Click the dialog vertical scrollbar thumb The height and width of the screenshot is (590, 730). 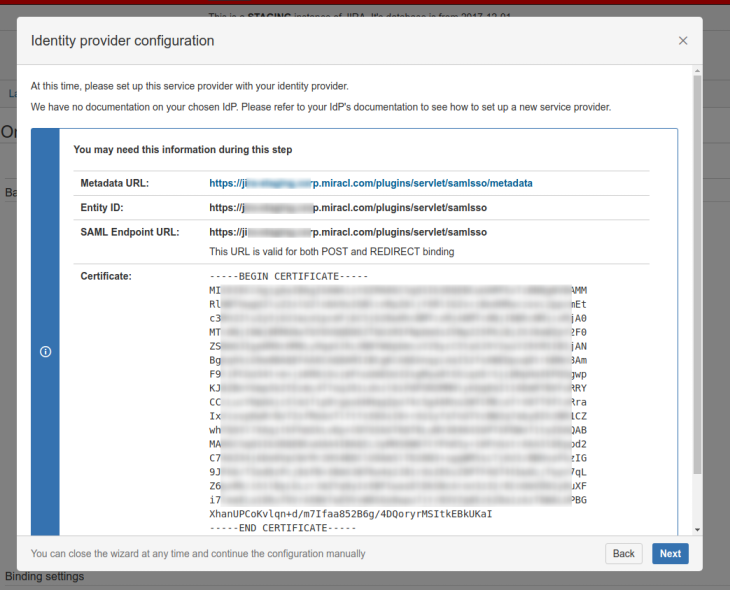click(697, 275)
